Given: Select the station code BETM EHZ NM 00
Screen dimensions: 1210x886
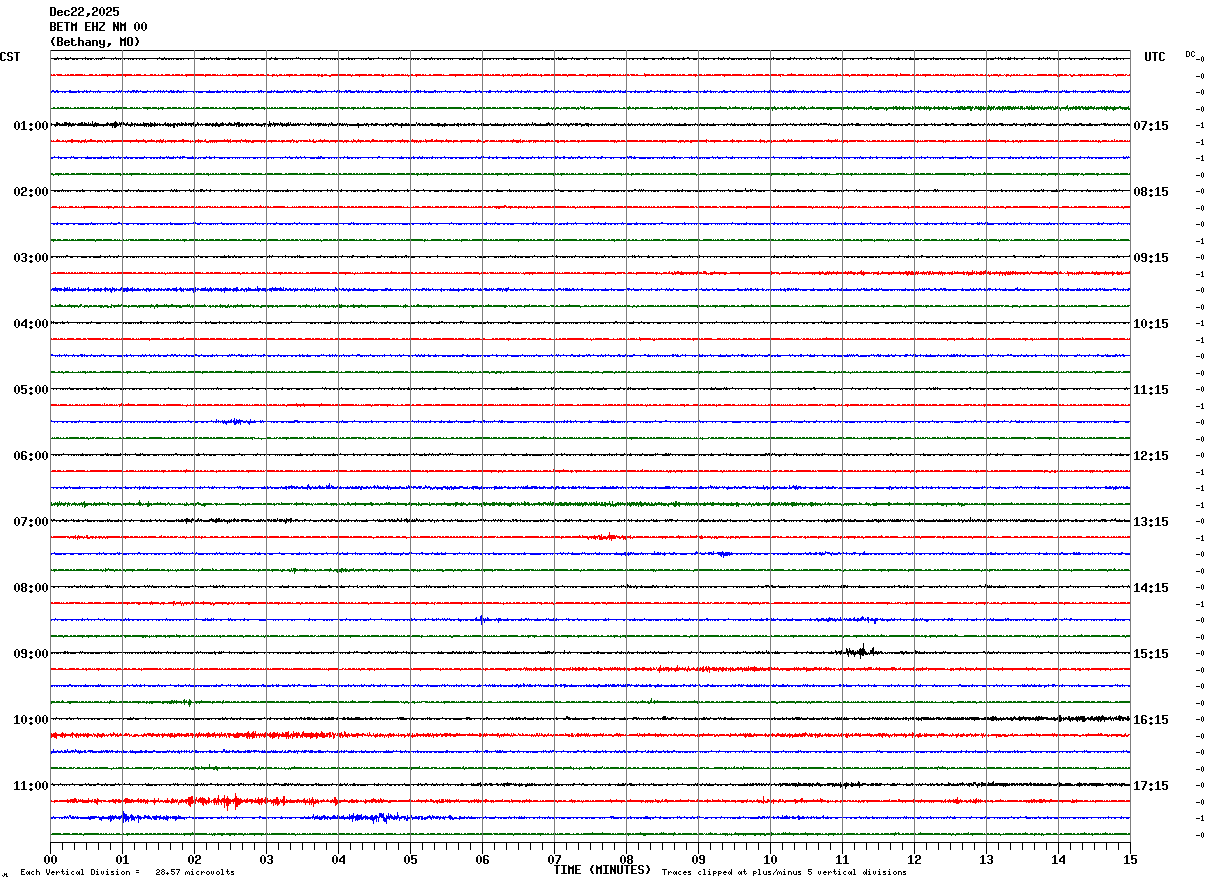Looking at the screenshot, I should coord(98,27).
